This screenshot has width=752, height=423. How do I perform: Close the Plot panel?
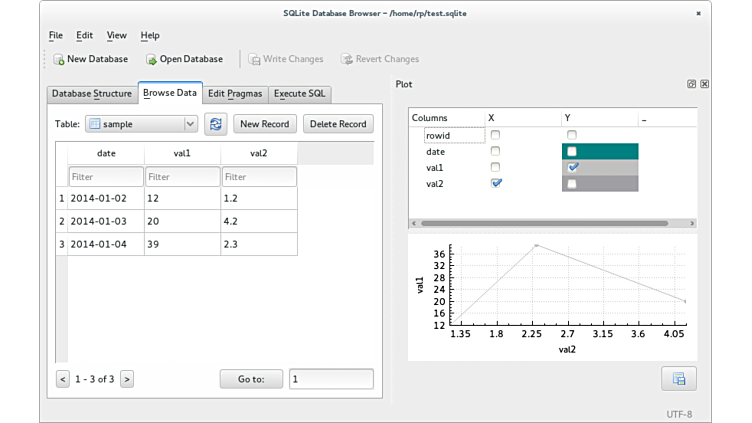click(705, 84)
